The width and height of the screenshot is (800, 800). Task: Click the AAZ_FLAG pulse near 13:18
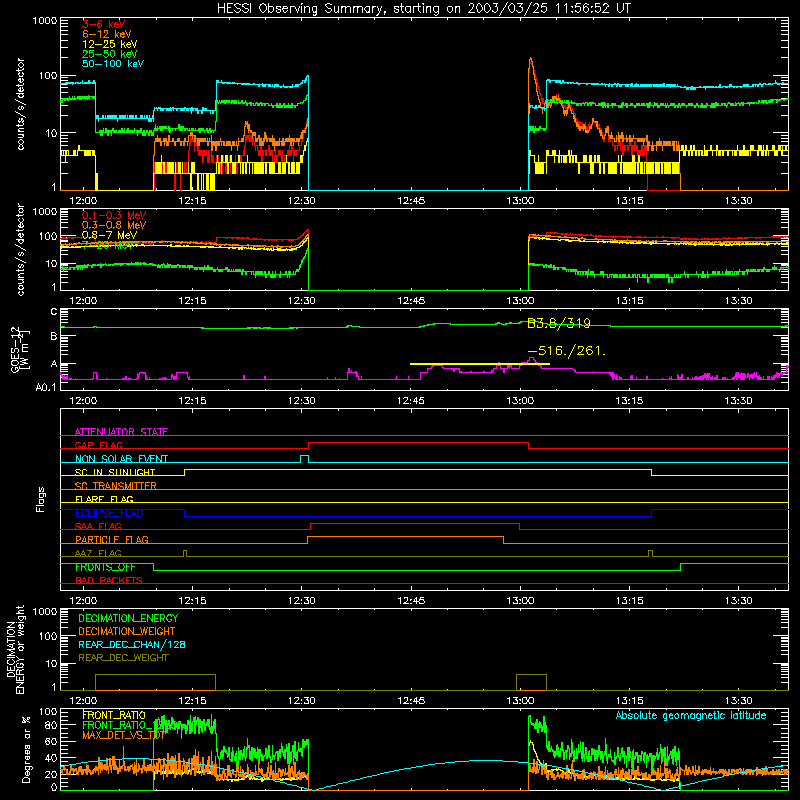click(650, 553)
